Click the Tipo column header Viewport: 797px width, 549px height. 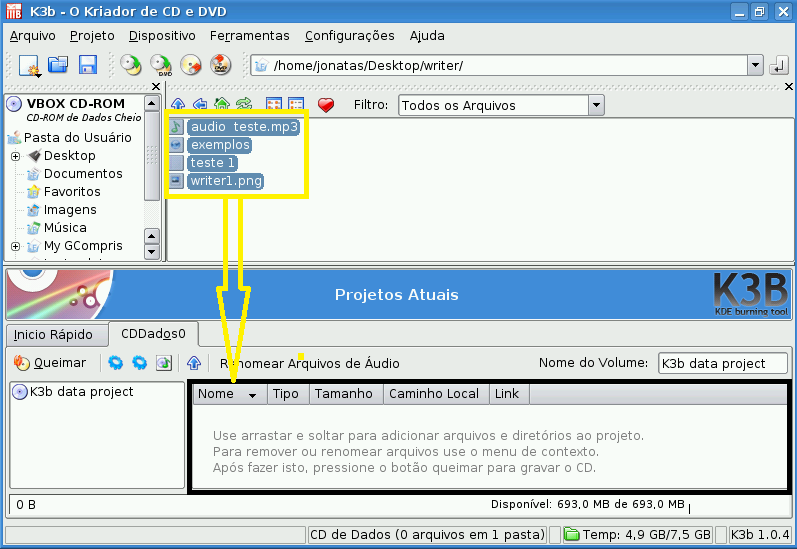coord(288,394)
